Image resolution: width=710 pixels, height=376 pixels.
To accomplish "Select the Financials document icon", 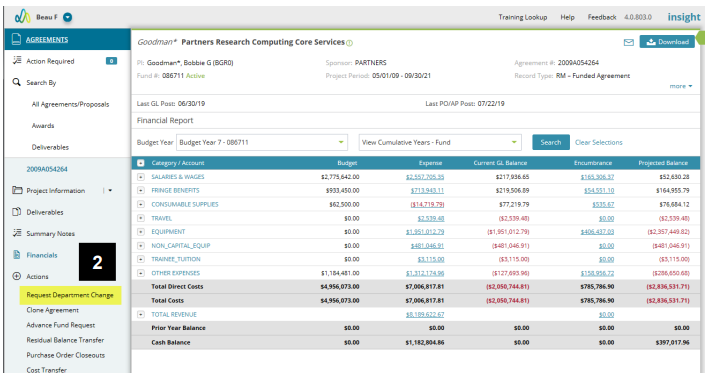I will 17,255.
